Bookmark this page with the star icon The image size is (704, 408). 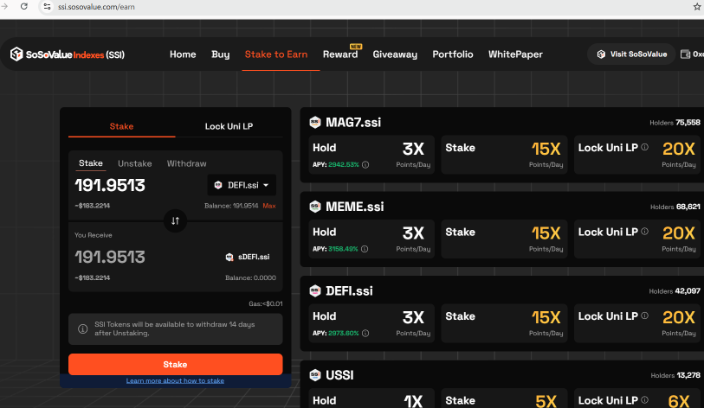coord(697,7)
